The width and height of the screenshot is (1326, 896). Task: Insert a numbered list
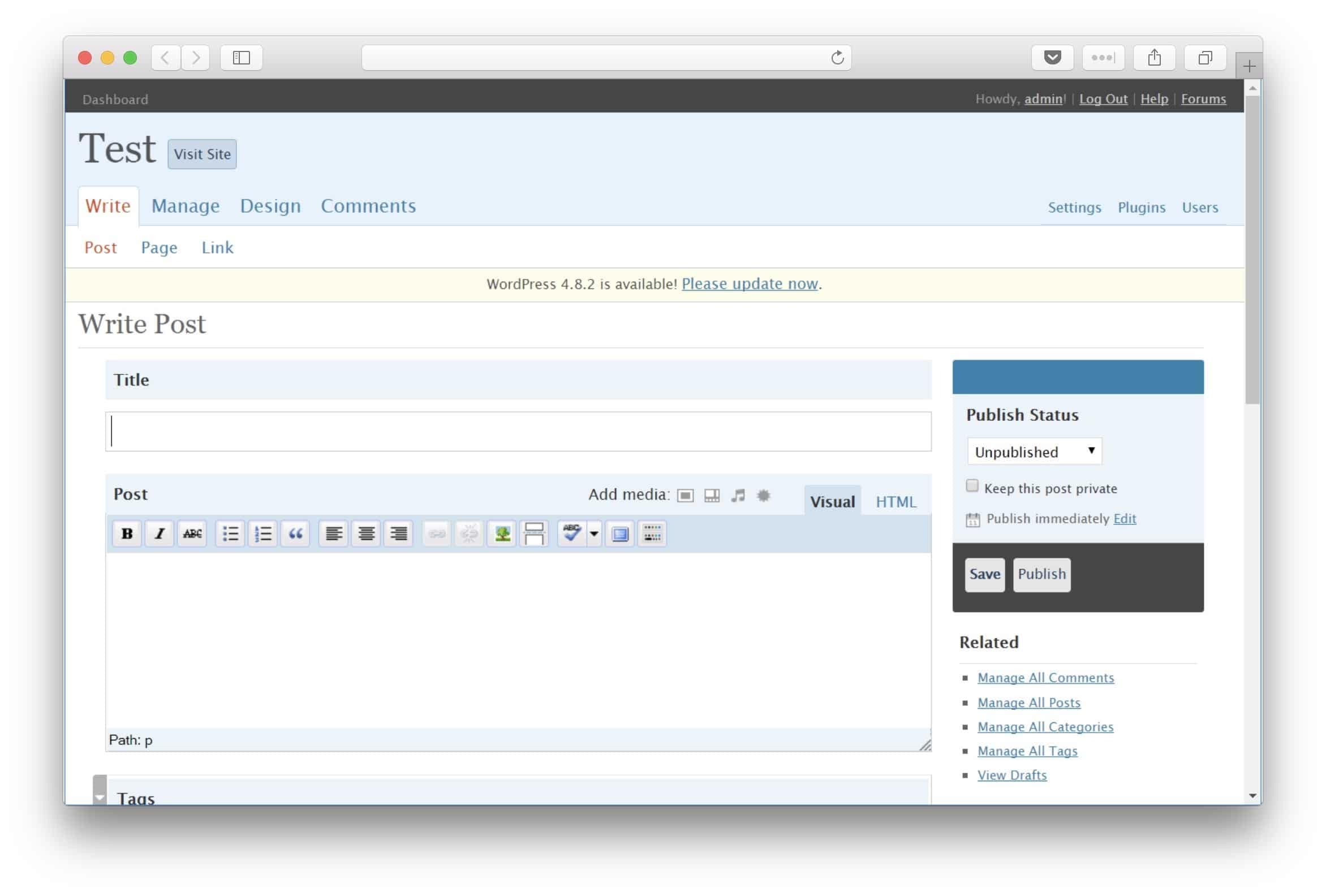click(263, 533)
